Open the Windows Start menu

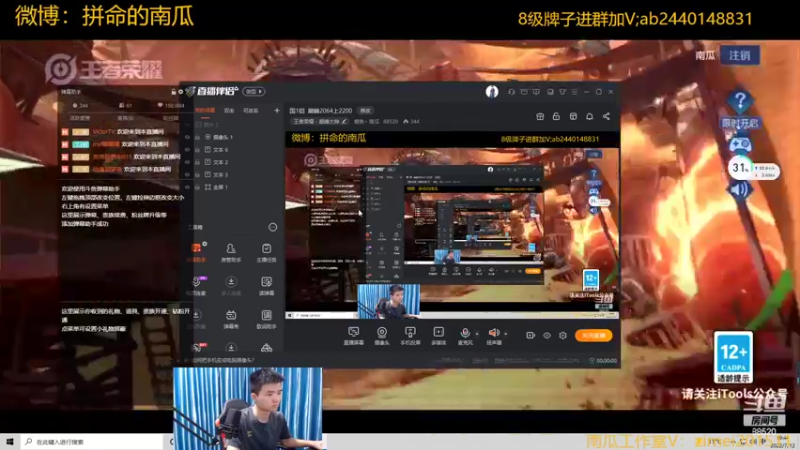point(9,442)
